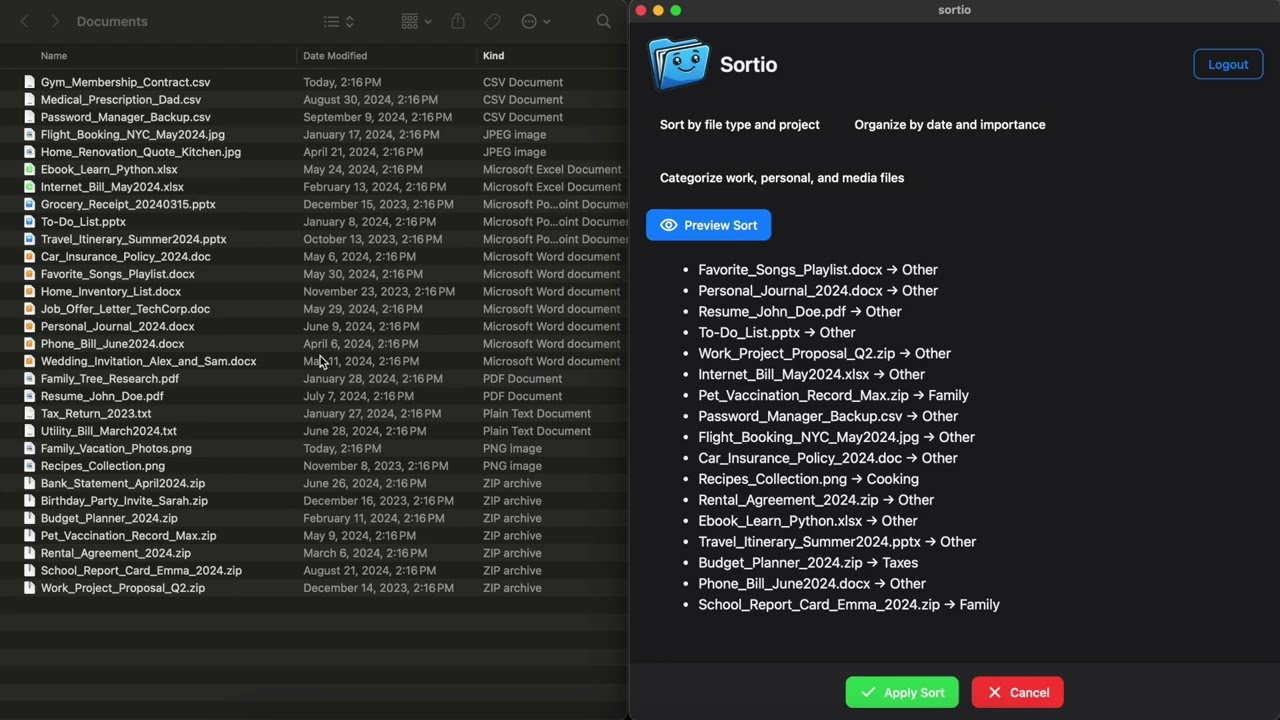Click the Finder forward arrow
1280x720 pixels.
point(55,21)
